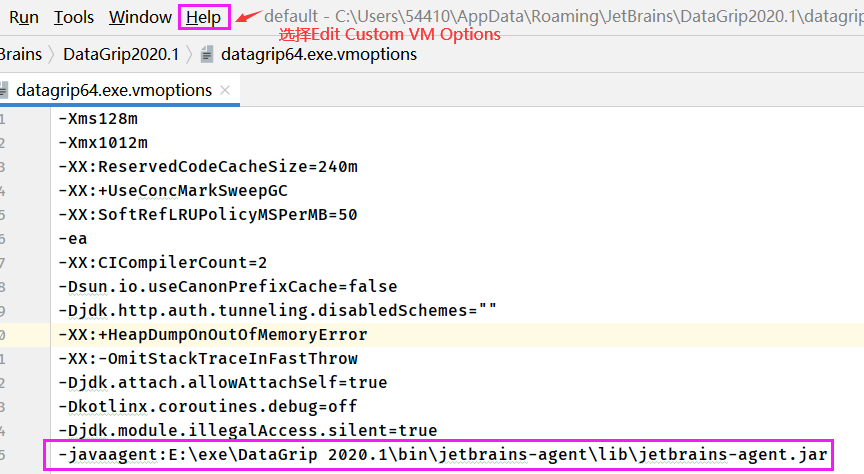
Task: Click the -Dkotlinx.coroutines.debug=off line
Action: tap(208, 406)
